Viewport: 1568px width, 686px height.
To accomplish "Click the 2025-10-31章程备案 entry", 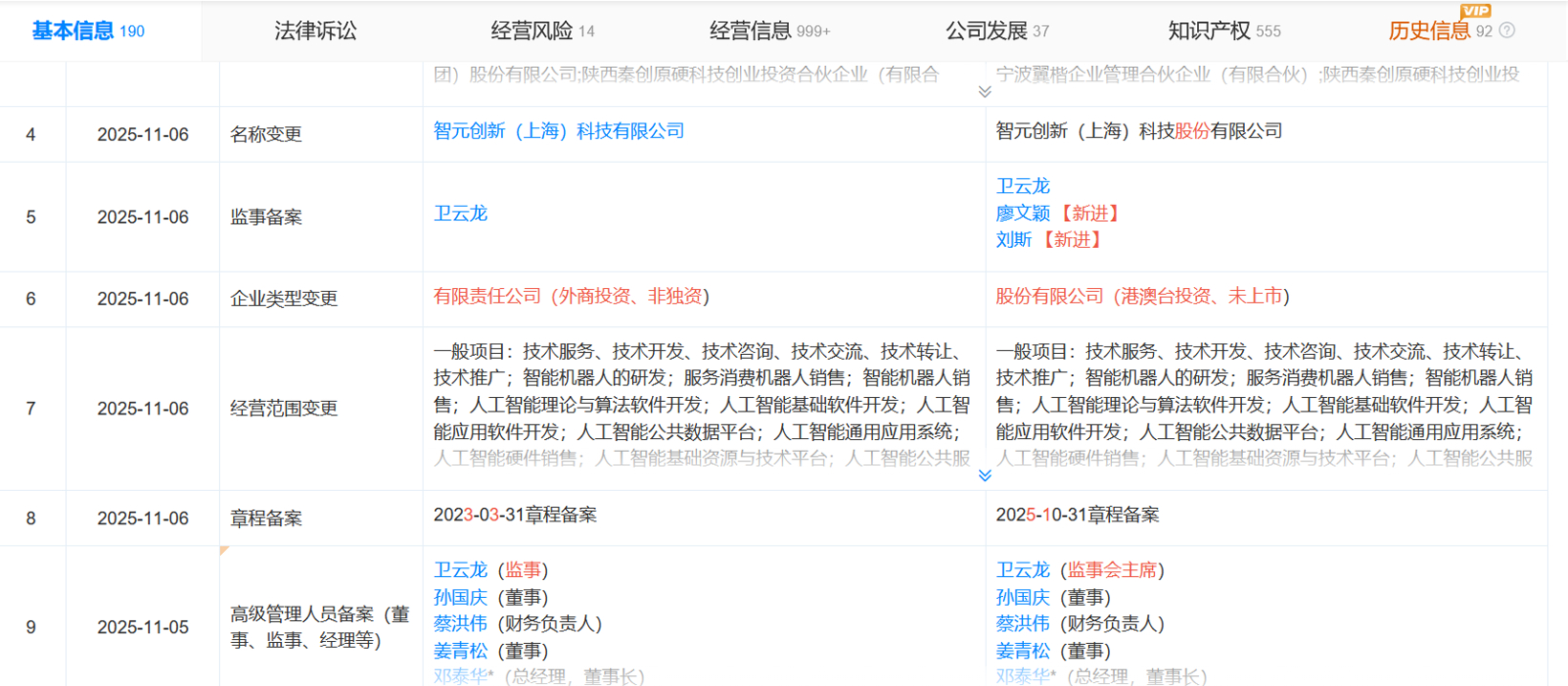I will (x=1077, y=515).
